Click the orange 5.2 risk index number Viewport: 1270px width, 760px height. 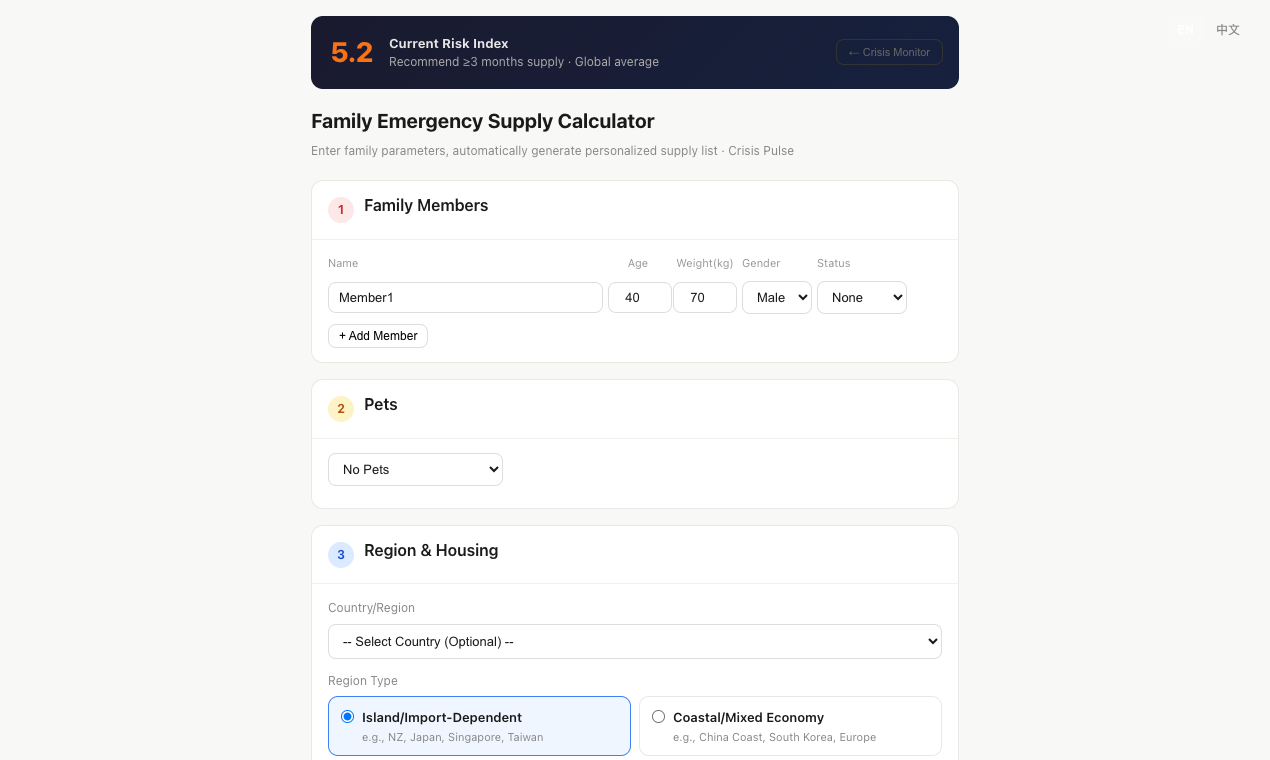point(352,52)
